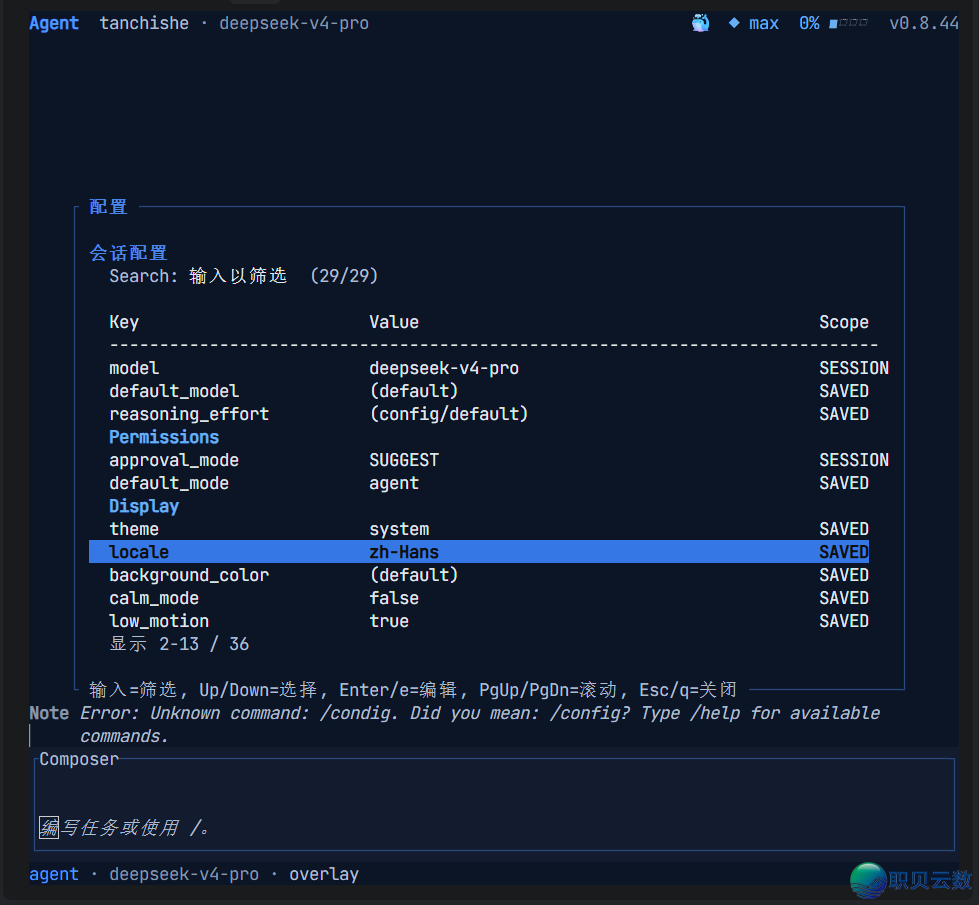Viewport: 979px width, 905px height.
Task: Click the Value column header
Action: click(x=394, y=322)
